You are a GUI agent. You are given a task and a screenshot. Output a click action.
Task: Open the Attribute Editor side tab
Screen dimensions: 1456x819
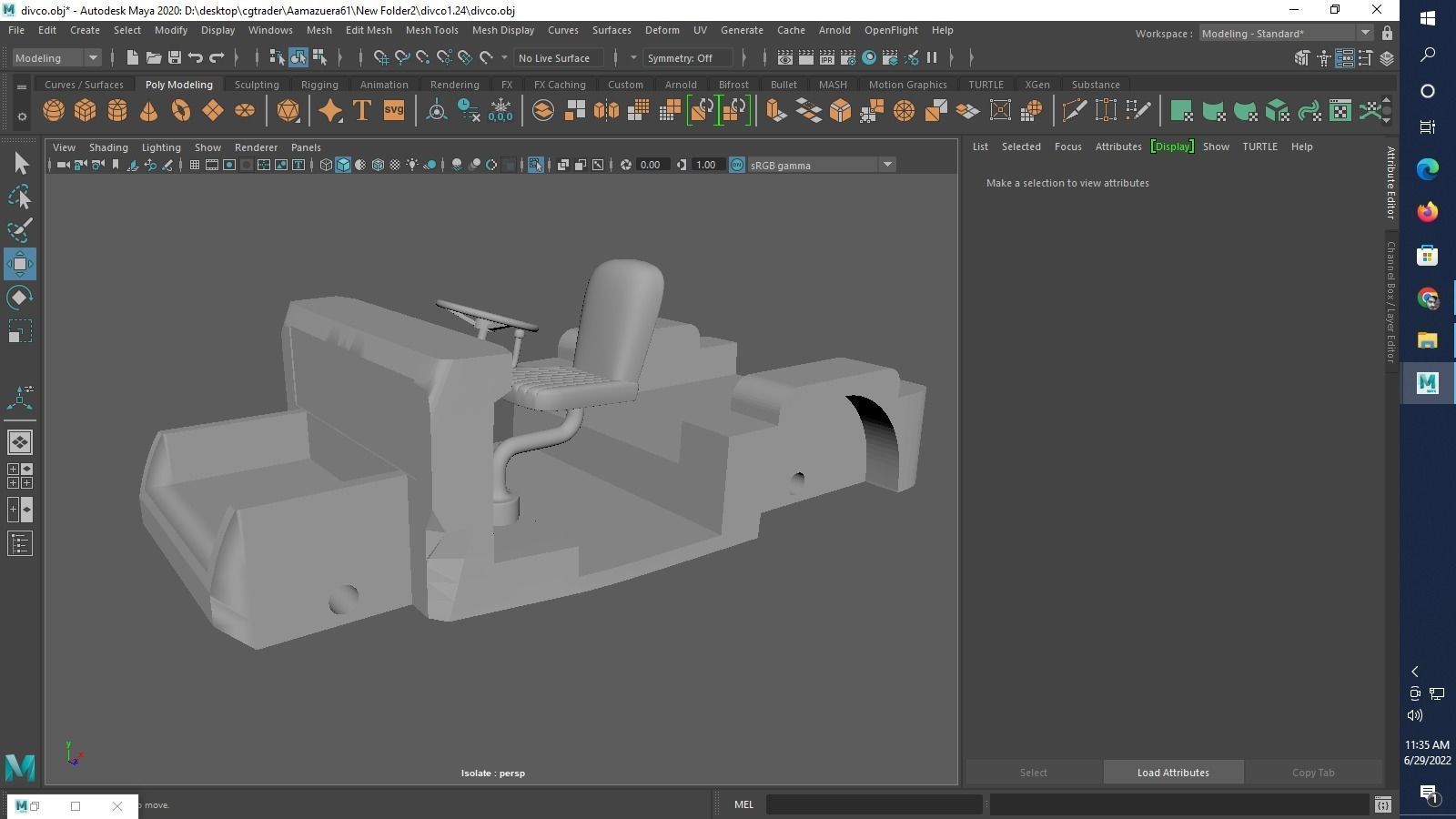tap(1390, 182)
